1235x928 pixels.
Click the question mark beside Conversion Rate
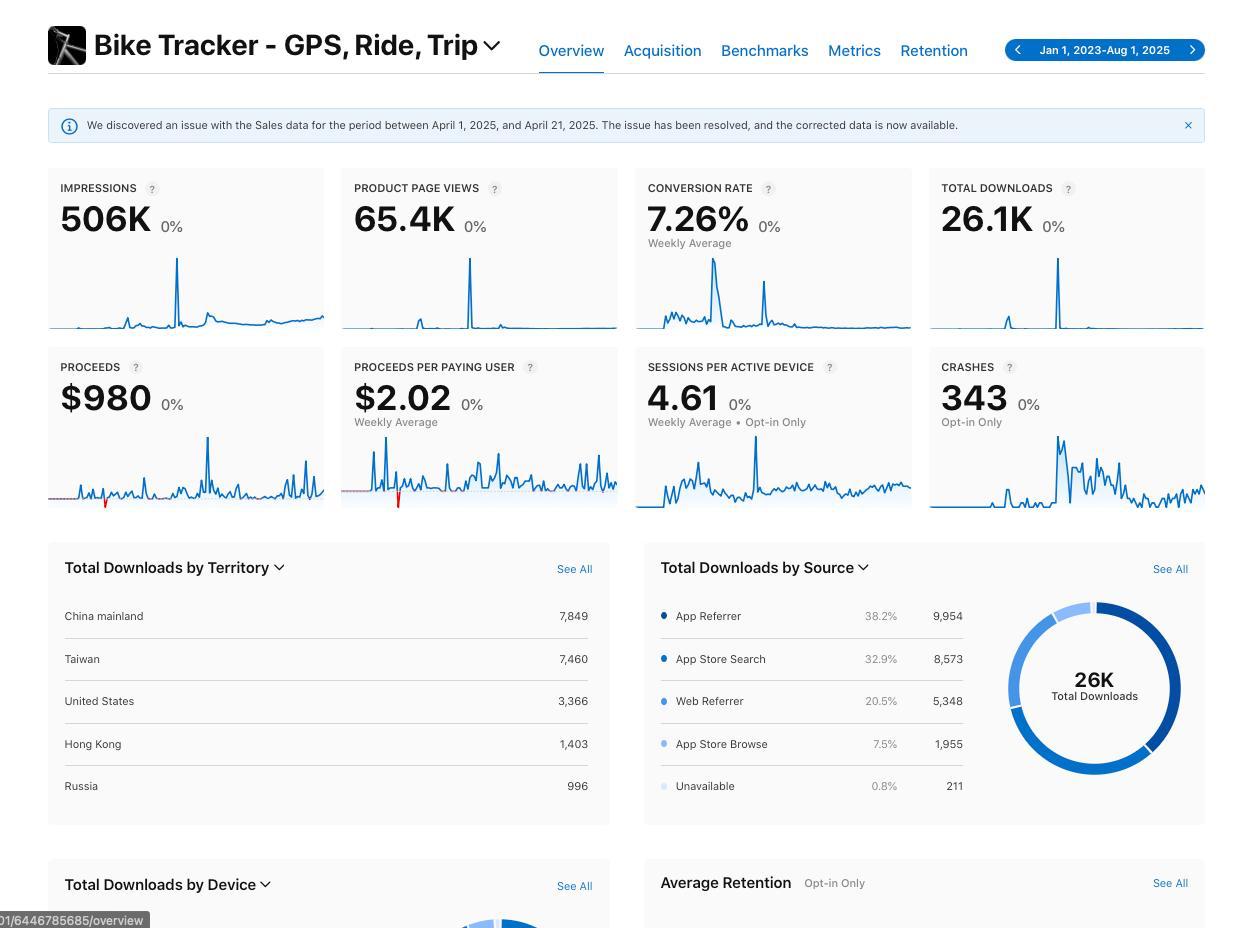[769, 188]
